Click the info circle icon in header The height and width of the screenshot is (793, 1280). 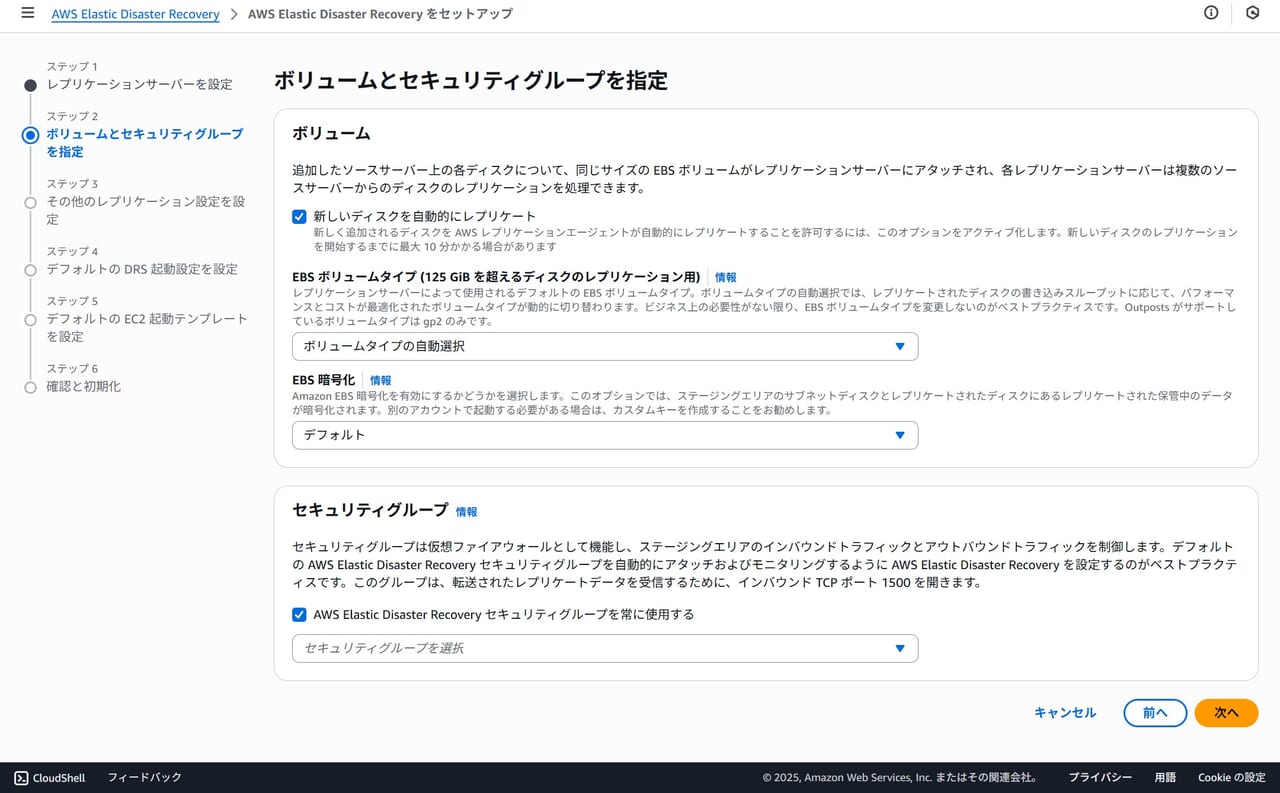1211,13
